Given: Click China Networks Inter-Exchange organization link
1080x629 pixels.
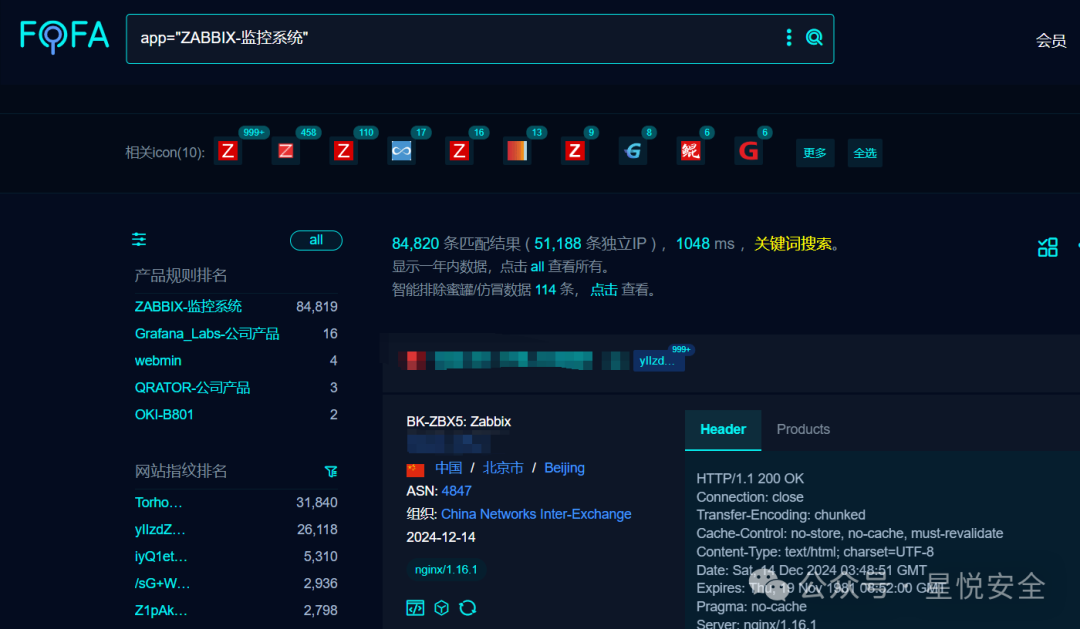Looking at the screenshot, I should point(536,515).
